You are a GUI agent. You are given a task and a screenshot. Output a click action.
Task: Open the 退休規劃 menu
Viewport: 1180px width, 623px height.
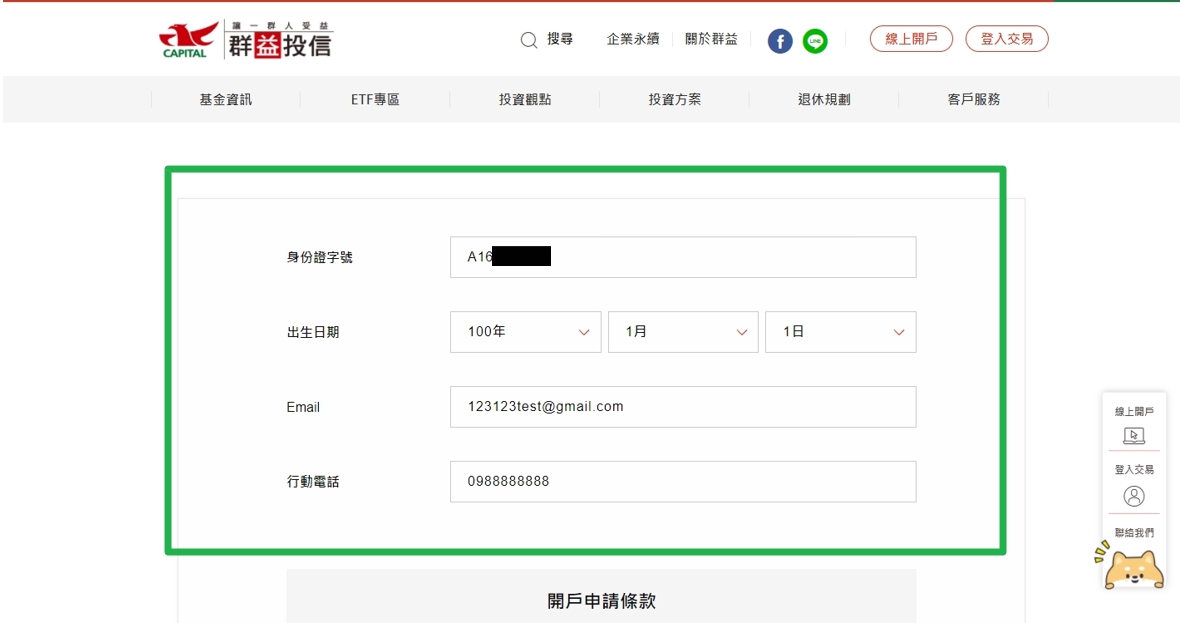824,99
